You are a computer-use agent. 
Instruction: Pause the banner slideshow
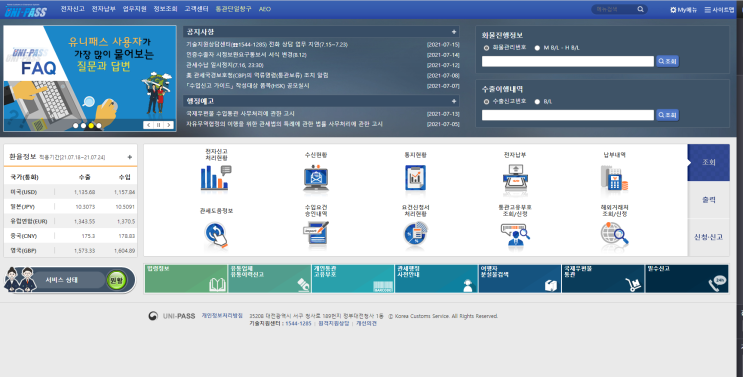click(159, 125)
